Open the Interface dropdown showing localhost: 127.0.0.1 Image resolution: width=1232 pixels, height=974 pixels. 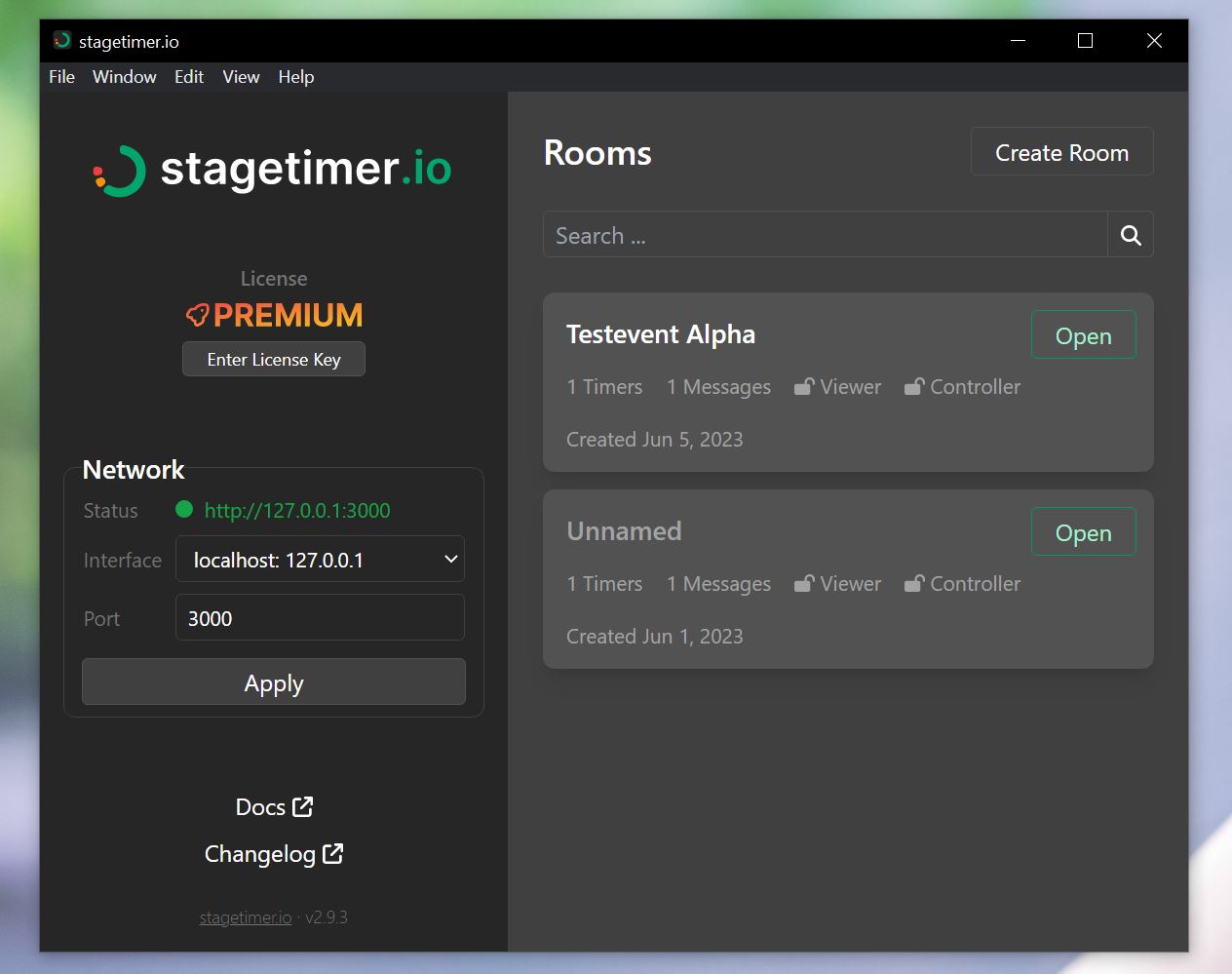tap(320, 559)
